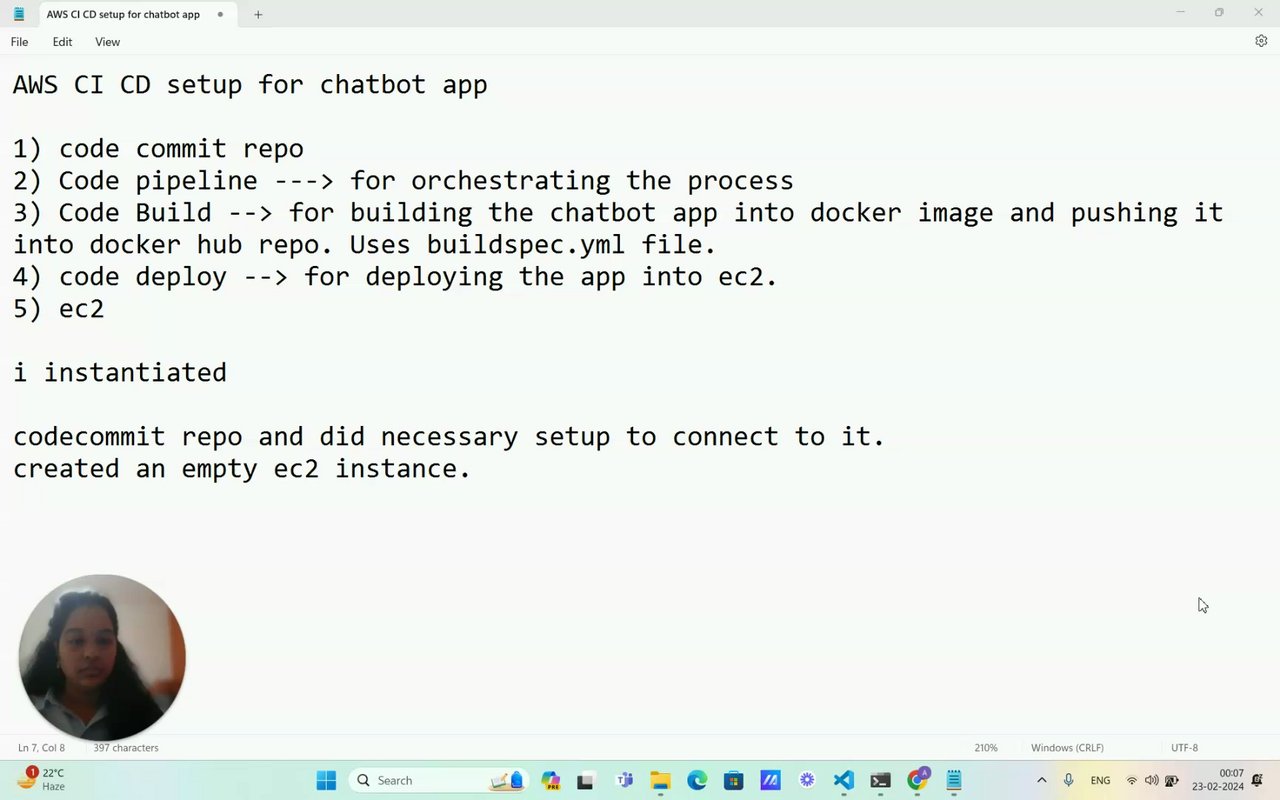Open Microsoft Store from the taskbar

click(x=733, y=780)
